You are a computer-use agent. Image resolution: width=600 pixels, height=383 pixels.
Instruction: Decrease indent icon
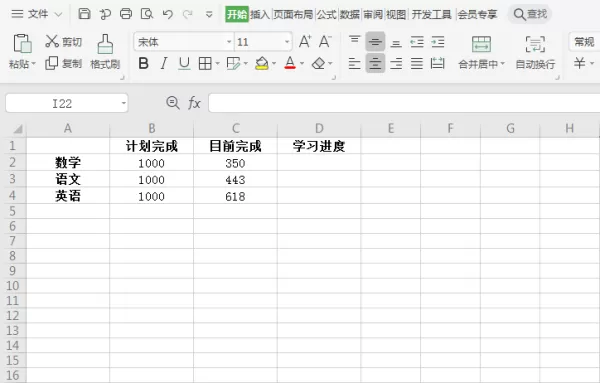coord(417,41)
